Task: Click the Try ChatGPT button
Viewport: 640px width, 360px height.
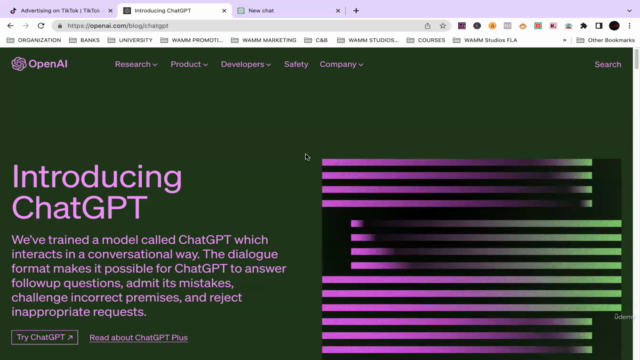Action: [x=44, y=337]
